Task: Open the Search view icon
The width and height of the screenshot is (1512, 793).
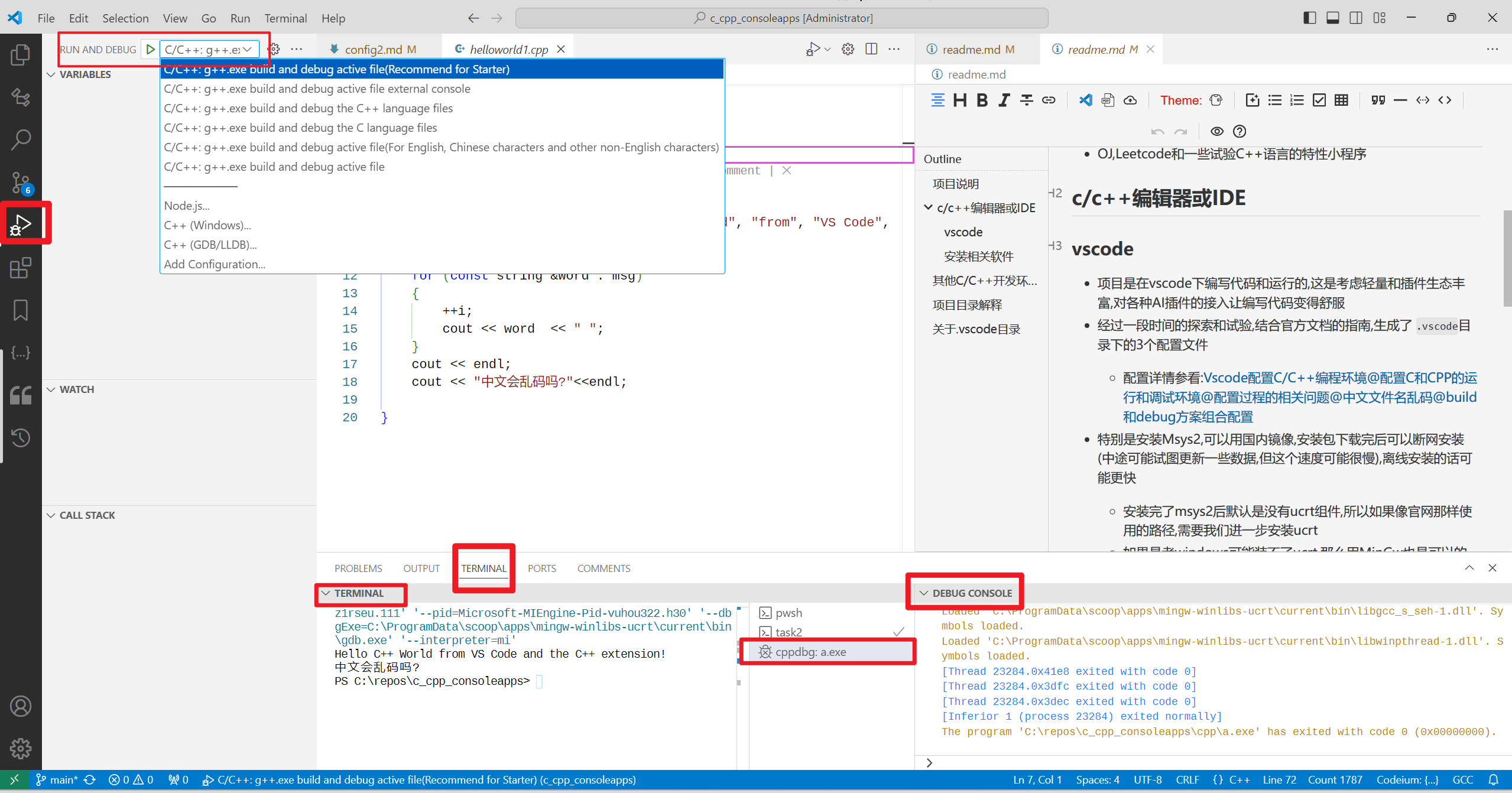Action: tap(21, 139)
